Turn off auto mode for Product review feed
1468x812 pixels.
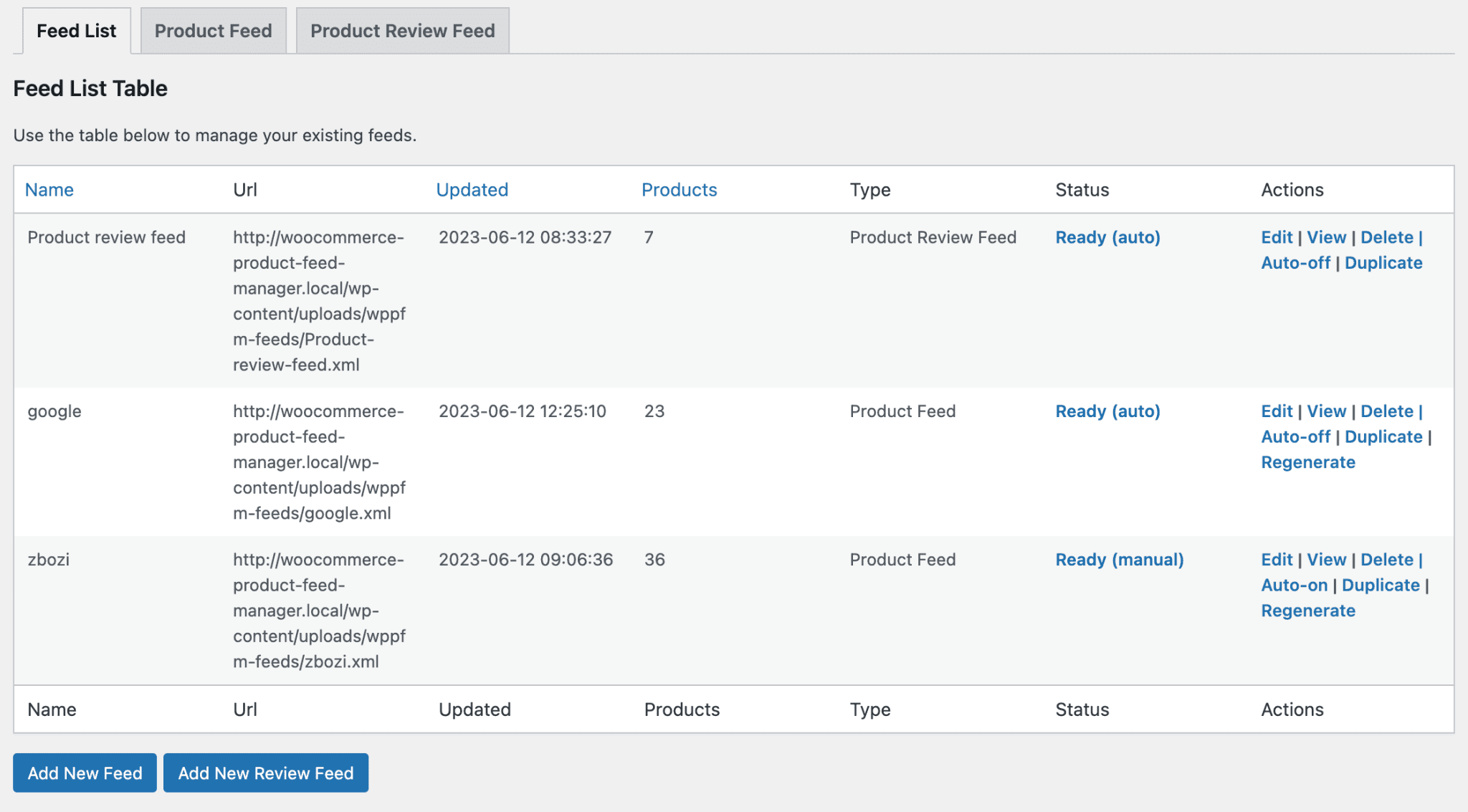click(1295, 262)
